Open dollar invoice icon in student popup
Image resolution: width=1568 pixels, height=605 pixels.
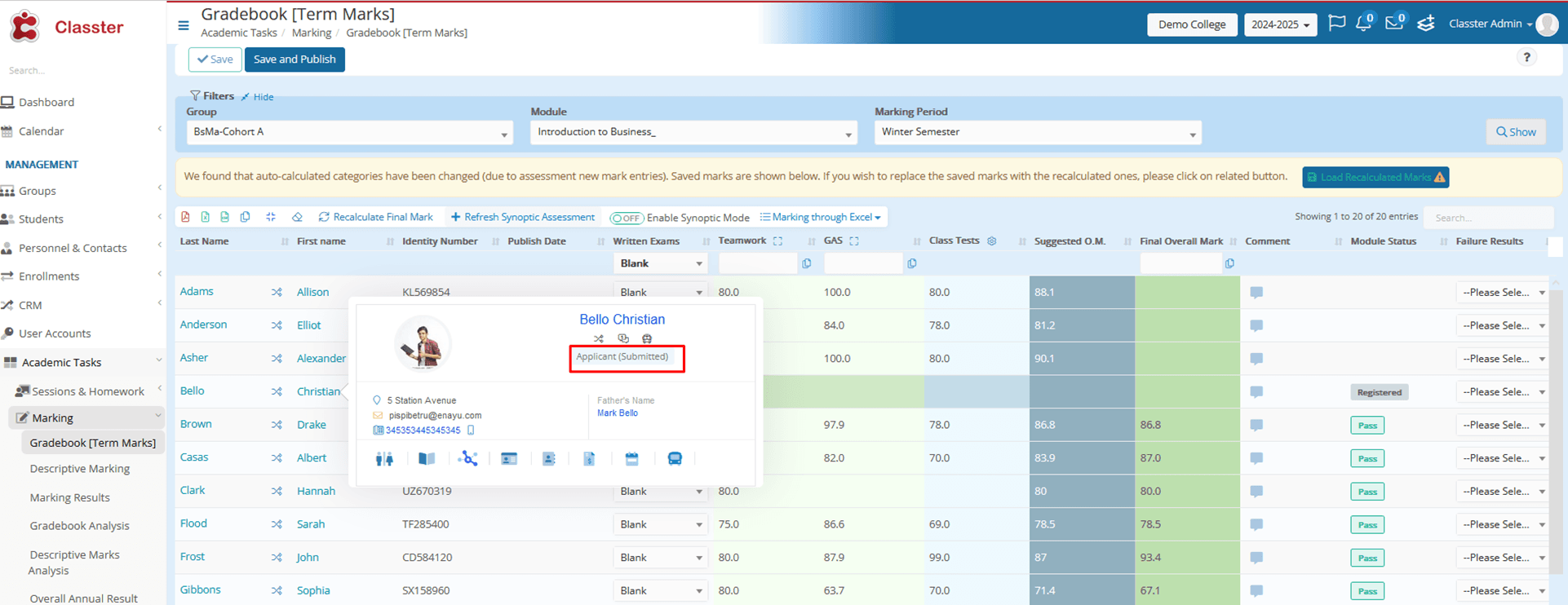coord(589,459)
